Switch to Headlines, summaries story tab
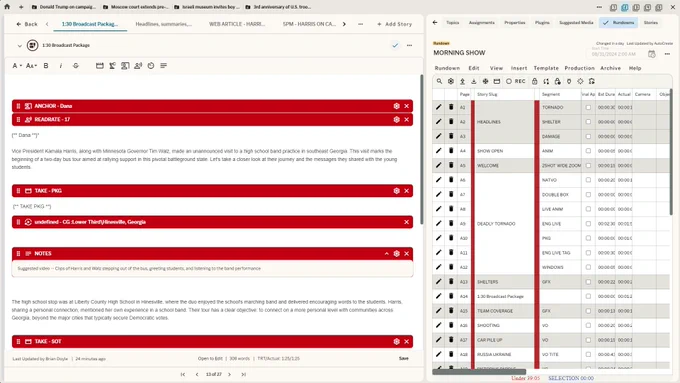 (x=164, y=24)
